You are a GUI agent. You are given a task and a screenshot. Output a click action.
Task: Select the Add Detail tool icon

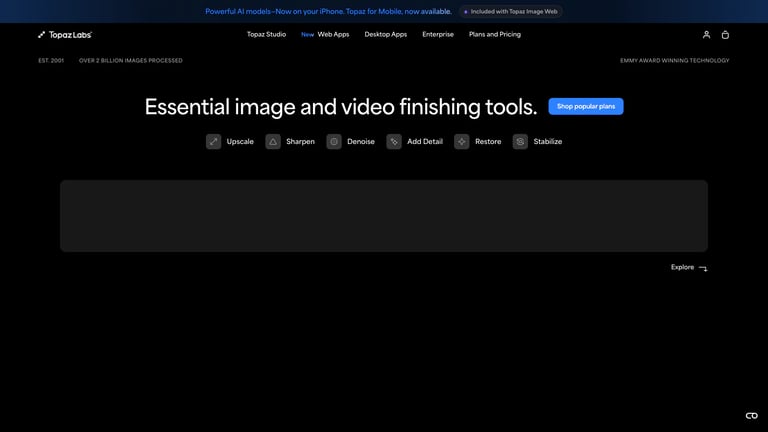tap(394, 142)
